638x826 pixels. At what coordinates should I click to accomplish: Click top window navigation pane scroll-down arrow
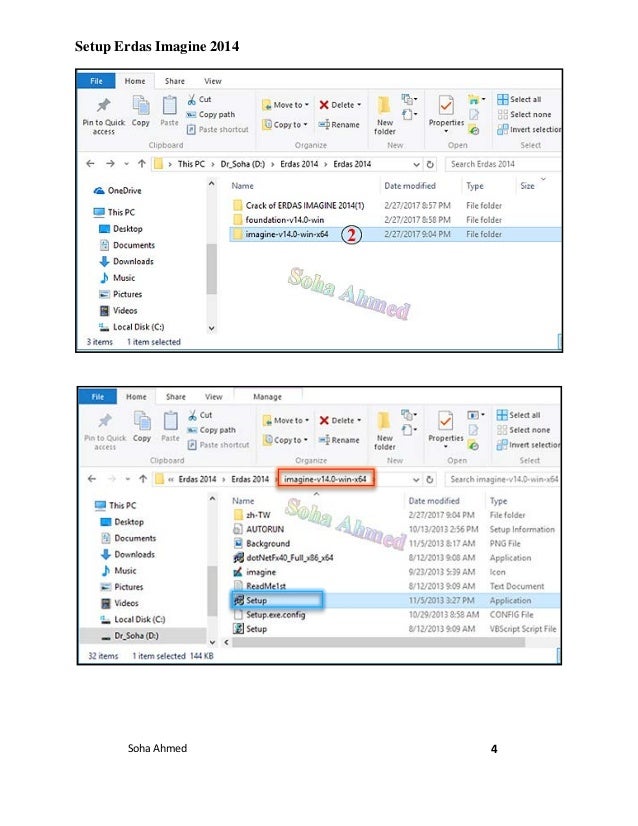pyautogui.click(x=212, y=328)
